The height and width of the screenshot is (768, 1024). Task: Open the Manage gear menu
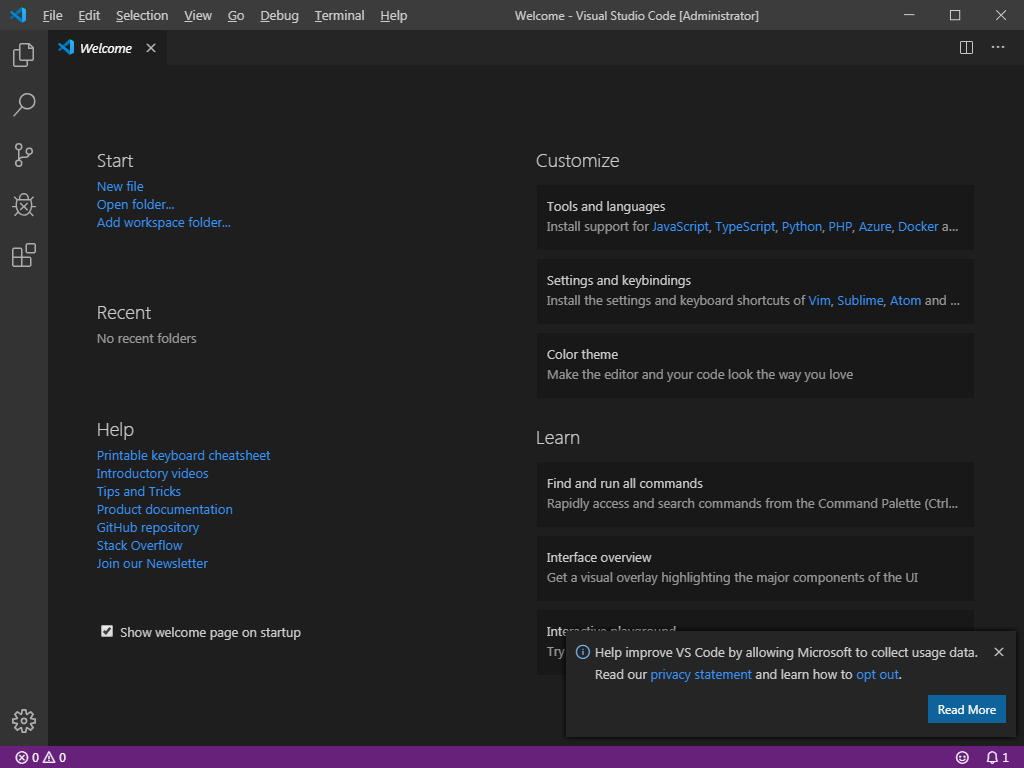(24, 721)
